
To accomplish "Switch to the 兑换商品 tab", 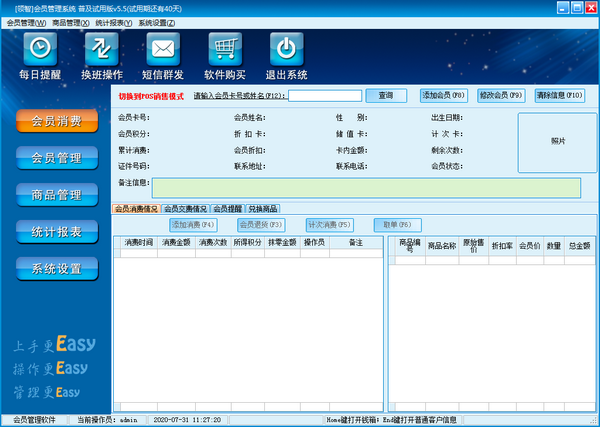I will click(263, 209).
